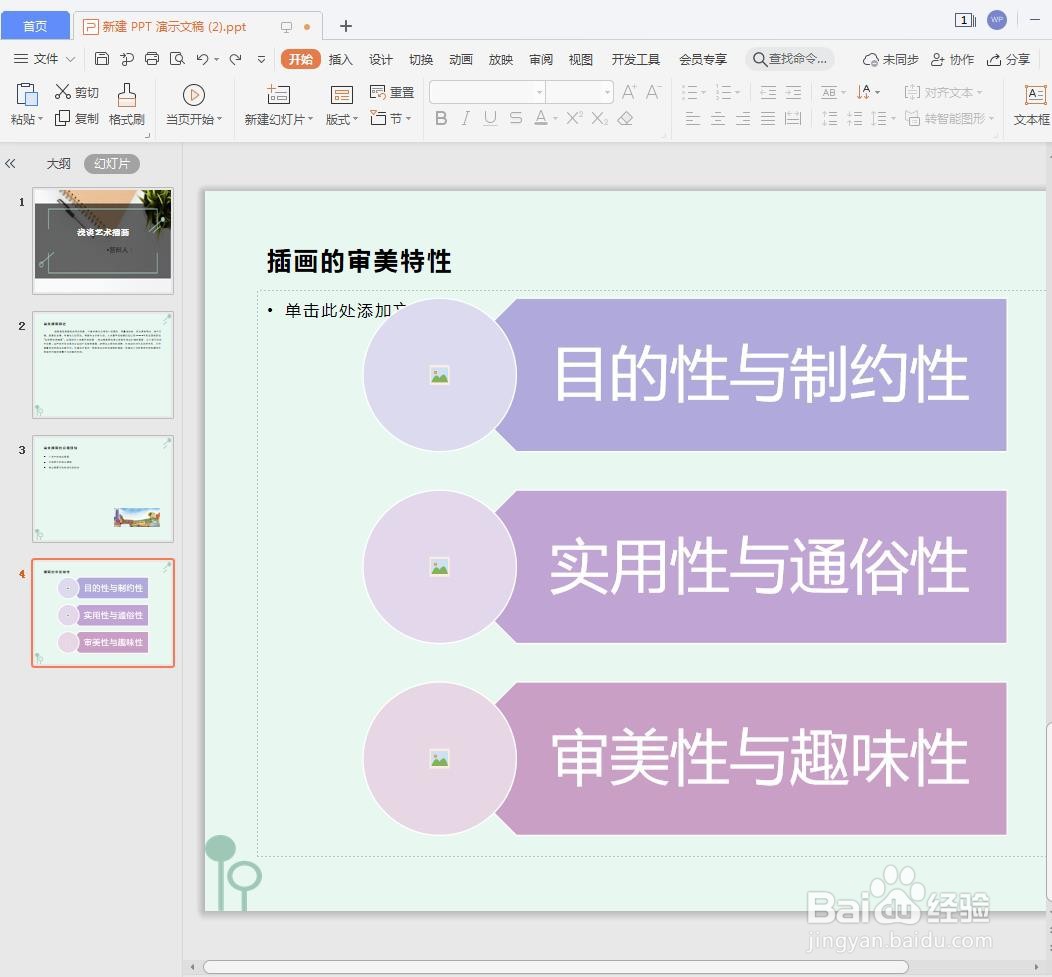Toggle italic formatting
The width and height of the screenshot is (1052, 977).
click(x=466, y=118)
